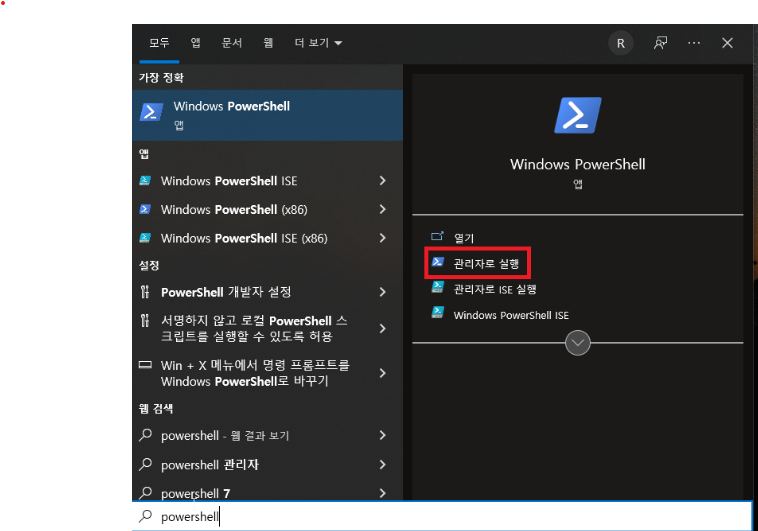Viewport: 758px width, 531px height.
Task: Click 열기 to open PowerShell
Action: pos(464,238)
